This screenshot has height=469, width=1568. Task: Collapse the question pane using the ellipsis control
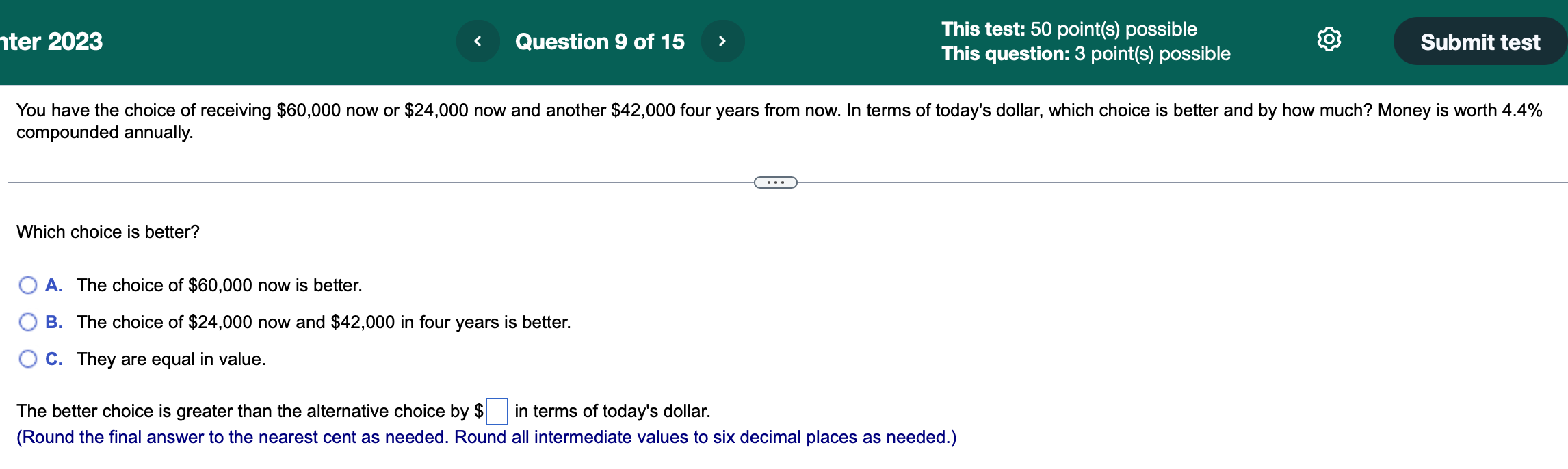[776, 182]
